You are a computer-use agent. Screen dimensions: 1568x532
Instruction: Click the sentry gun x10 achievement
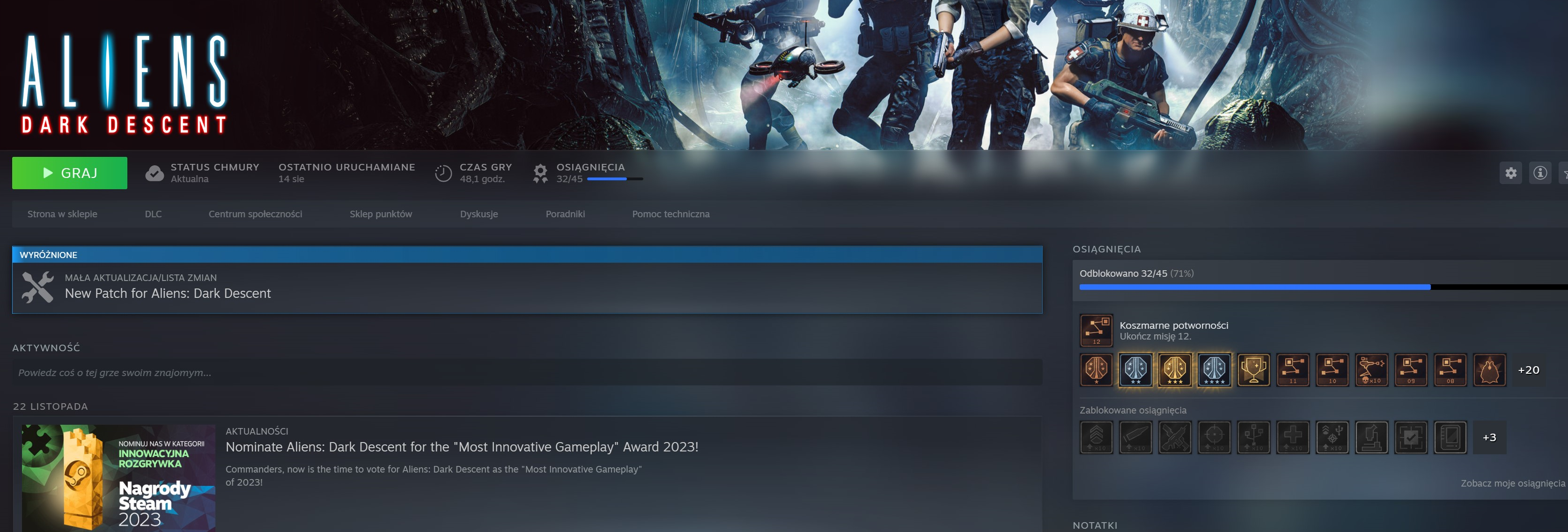tap(1371, 369)
